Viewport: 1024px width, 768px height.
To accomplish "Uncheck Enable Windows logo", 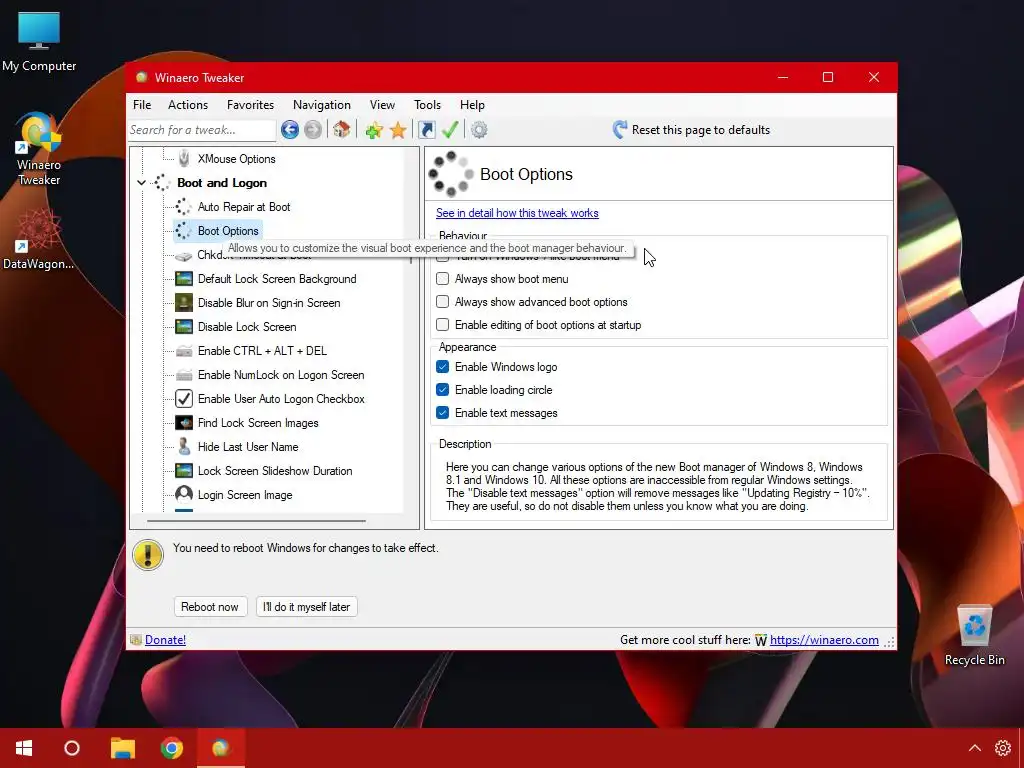I will click(x=443, y=367).
